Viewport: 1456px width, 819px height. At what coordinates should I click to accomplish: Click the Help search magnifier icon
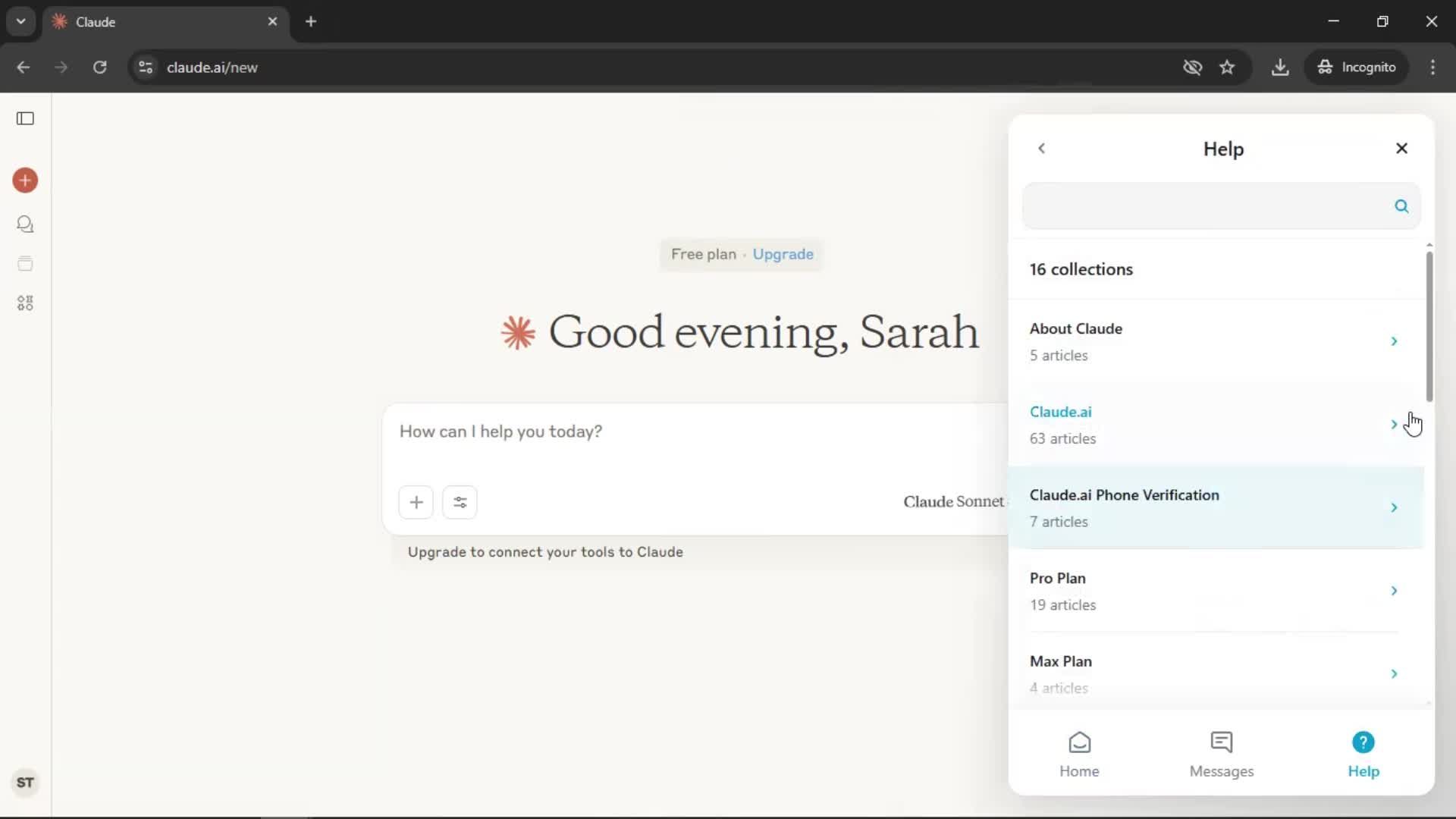[1401, 206]
